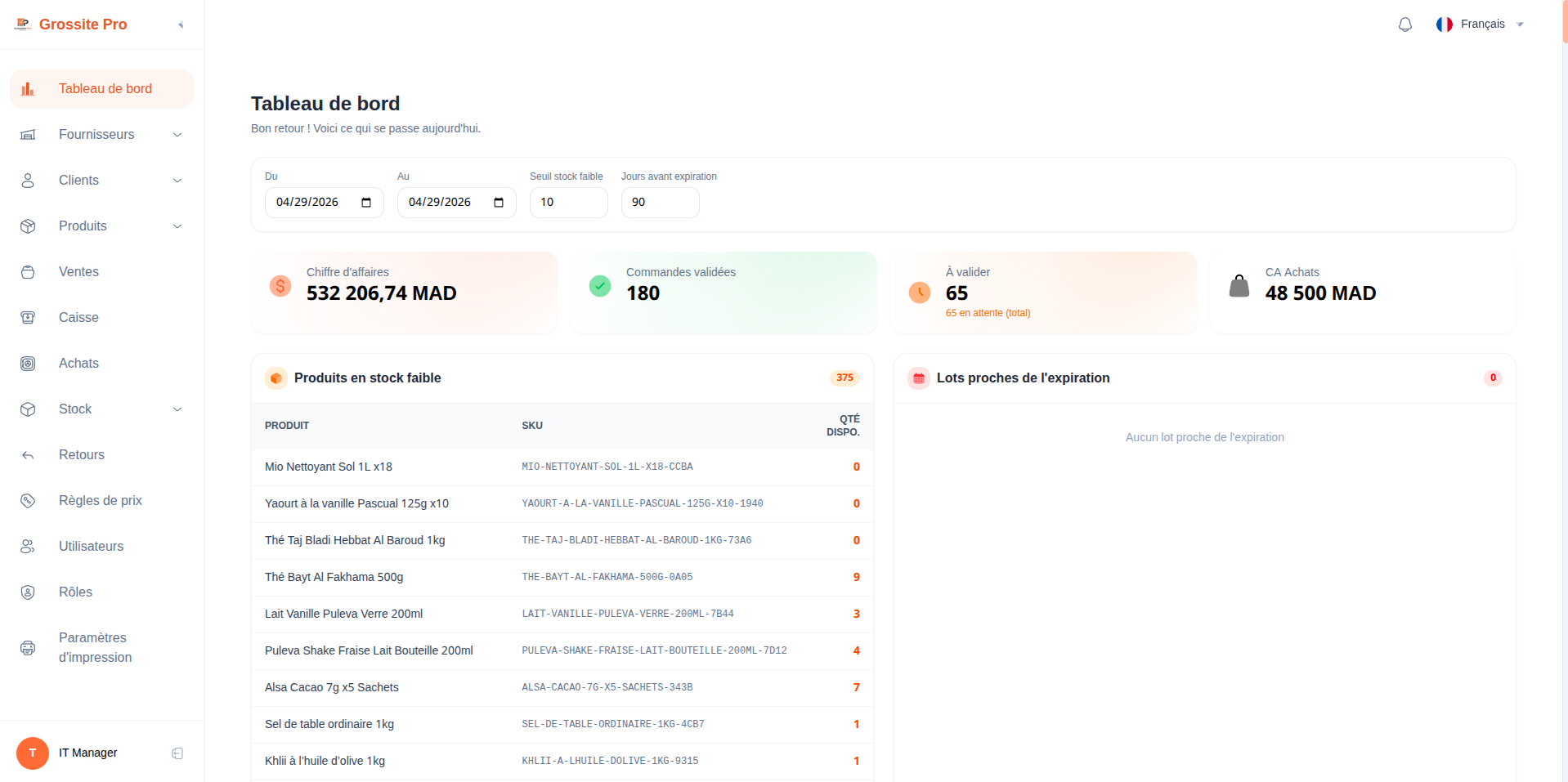Open the Retours menu item

101,455
